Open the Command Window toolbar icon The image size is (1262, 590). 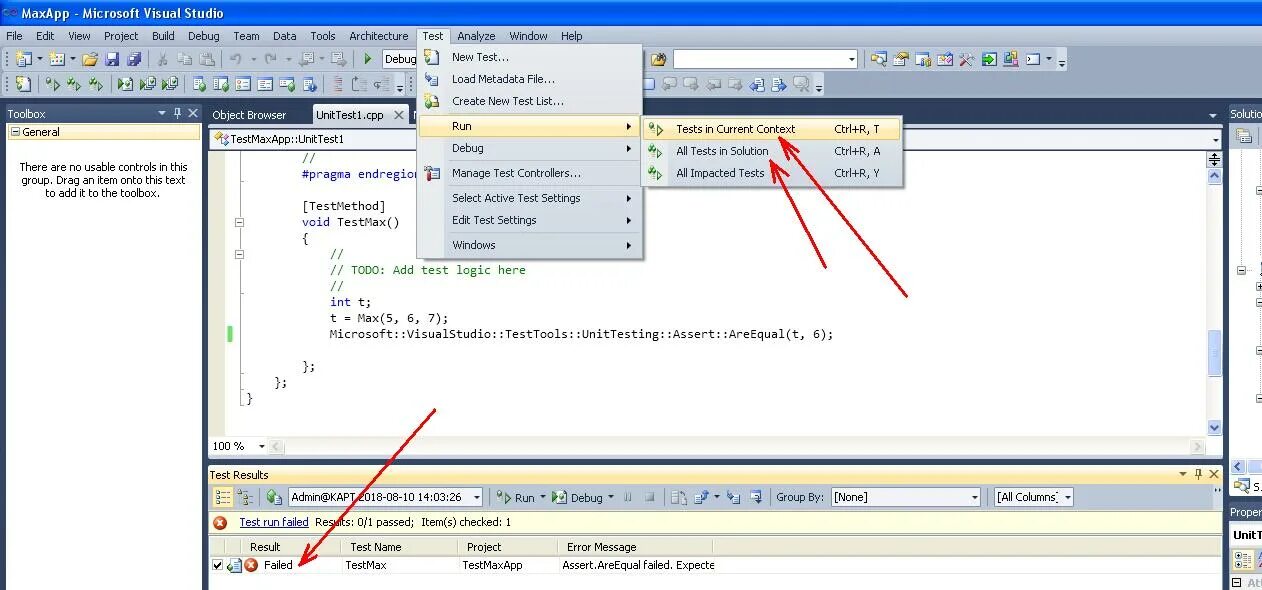pyautogui.click(x=1032, y=59)
